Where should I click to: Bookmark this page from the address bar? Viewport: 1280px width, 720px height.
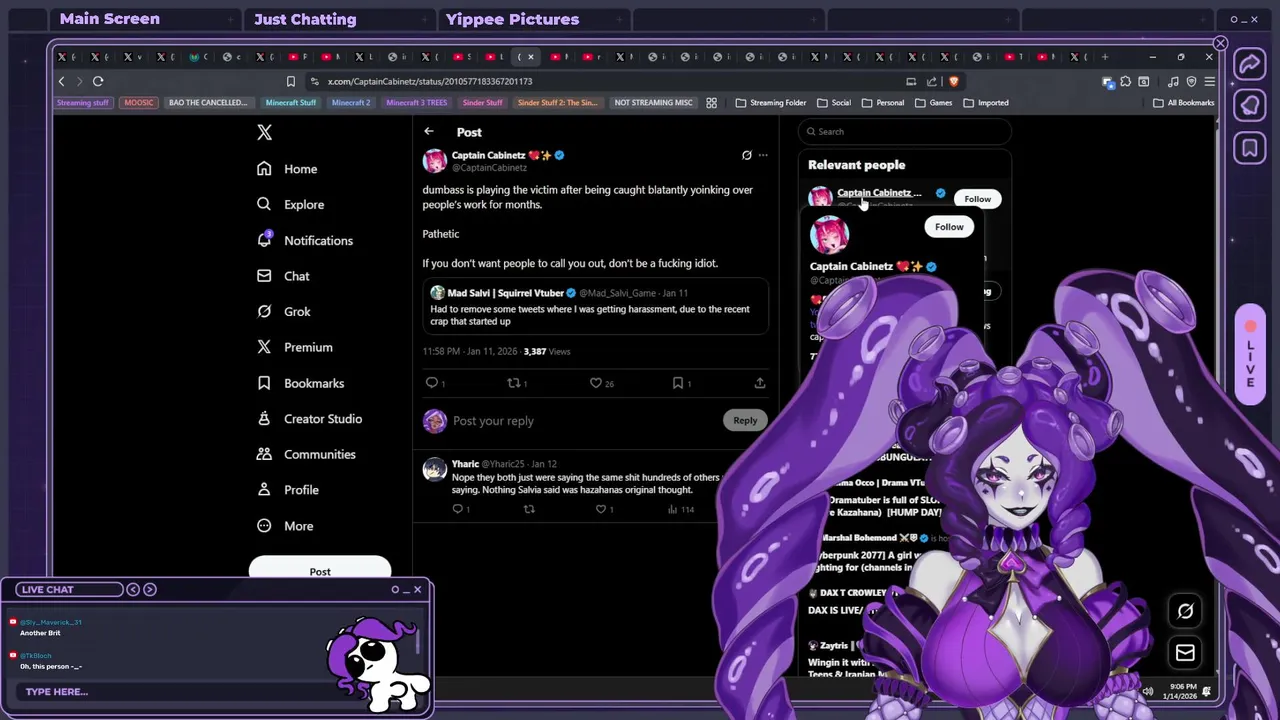(291, 81)
